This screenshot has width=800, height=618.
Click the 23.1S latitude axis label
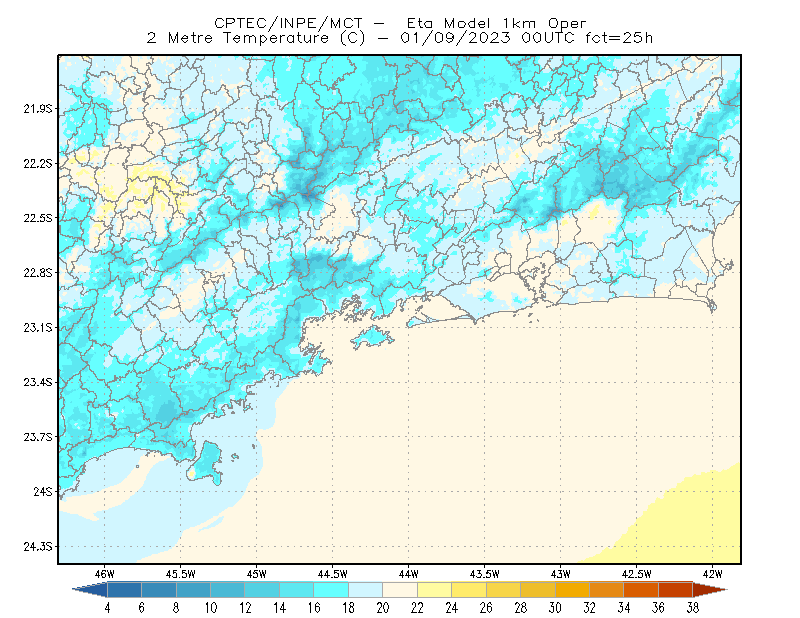coord(38,327)
